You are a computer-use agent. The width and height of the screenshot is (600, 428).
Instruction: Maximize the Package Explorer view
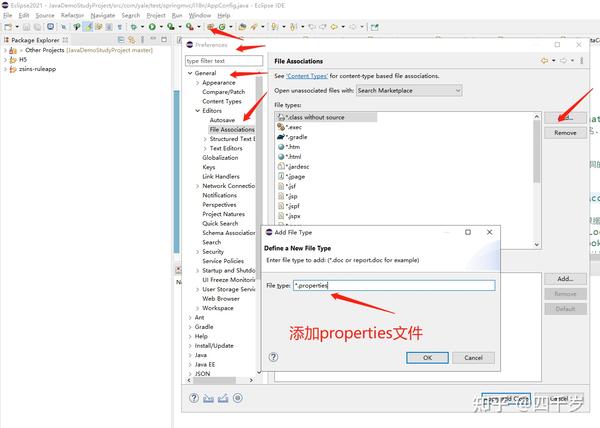pos(164,39)
